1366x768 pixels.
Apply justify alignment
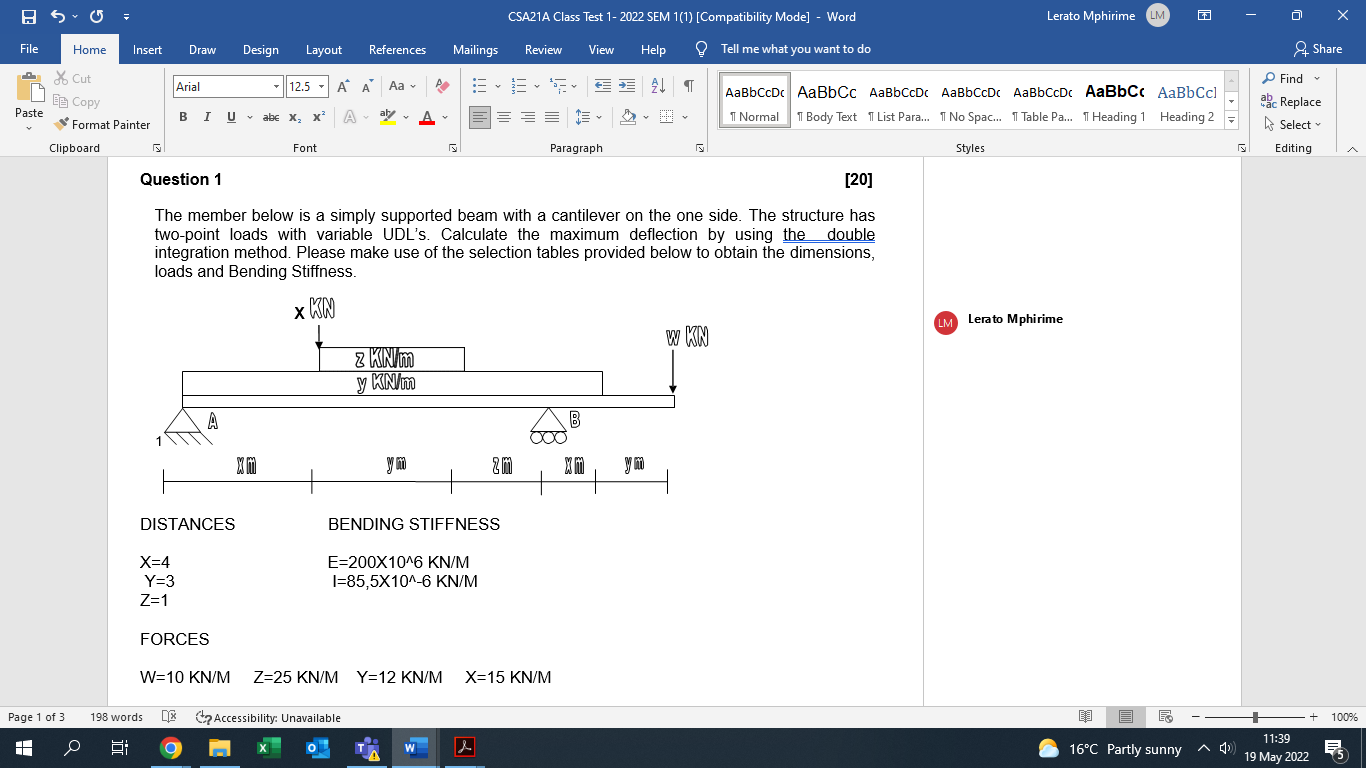click(551, 117)
